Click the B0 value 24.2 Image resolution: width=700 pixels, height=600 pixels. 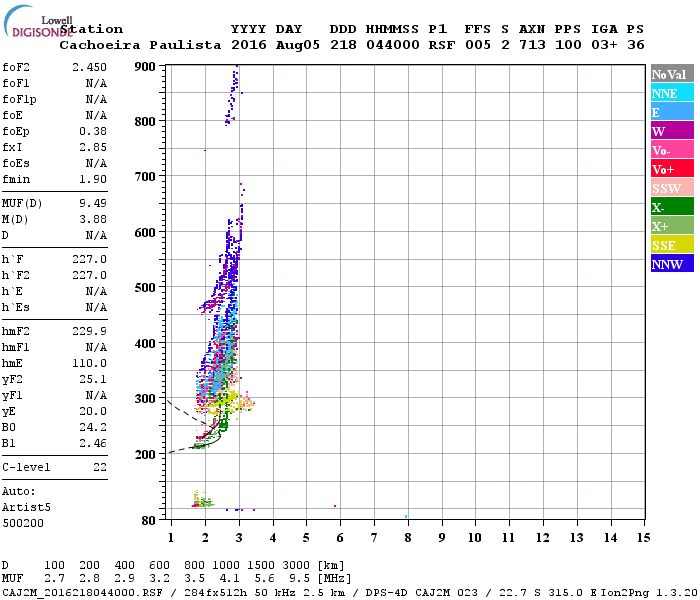pyautogui.click(x=93, y=428)
